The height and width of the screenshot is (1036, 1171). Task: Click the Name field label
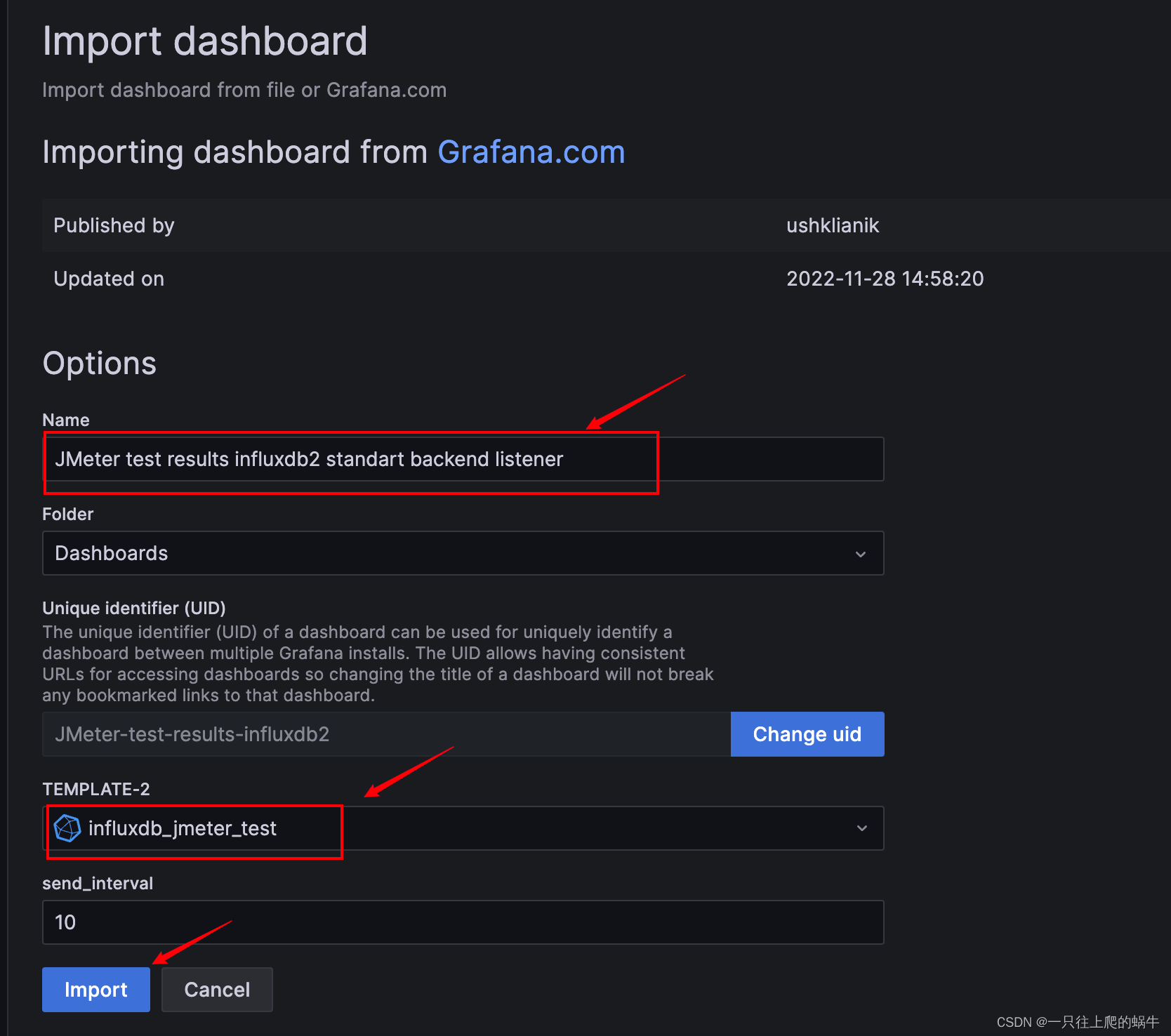[x=66, y=420]
